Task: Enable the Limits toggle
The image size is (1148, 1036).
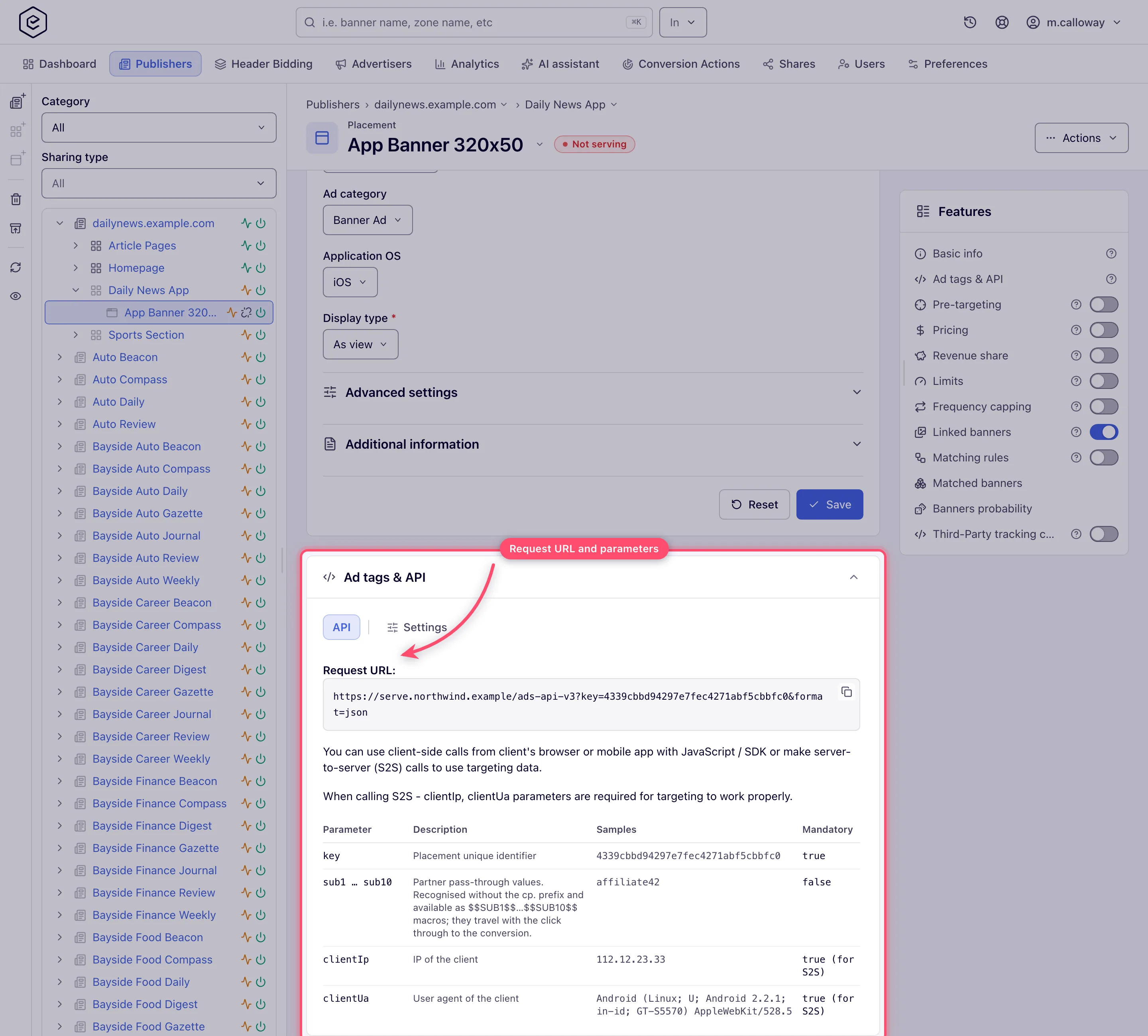Action: click(1104, 381)
